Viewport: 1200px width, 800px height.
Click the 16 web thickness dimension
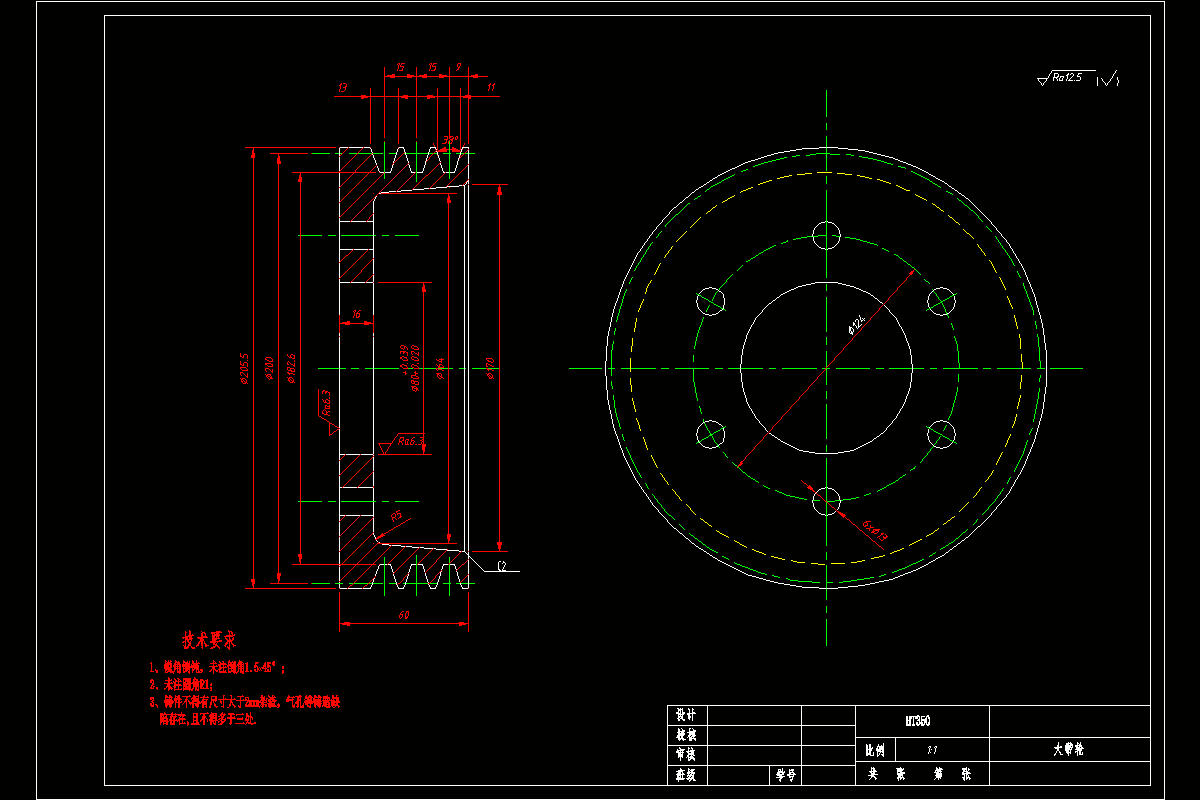pyautogui.click(x=356, y=314)
